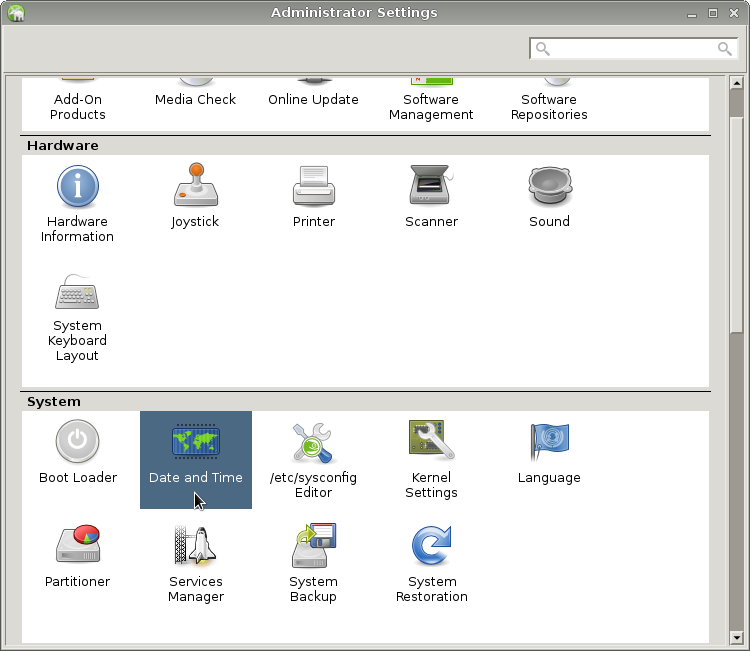Minimize the Administrator Settings window
This screenshot has height=651, width=750.
point(692,14)
